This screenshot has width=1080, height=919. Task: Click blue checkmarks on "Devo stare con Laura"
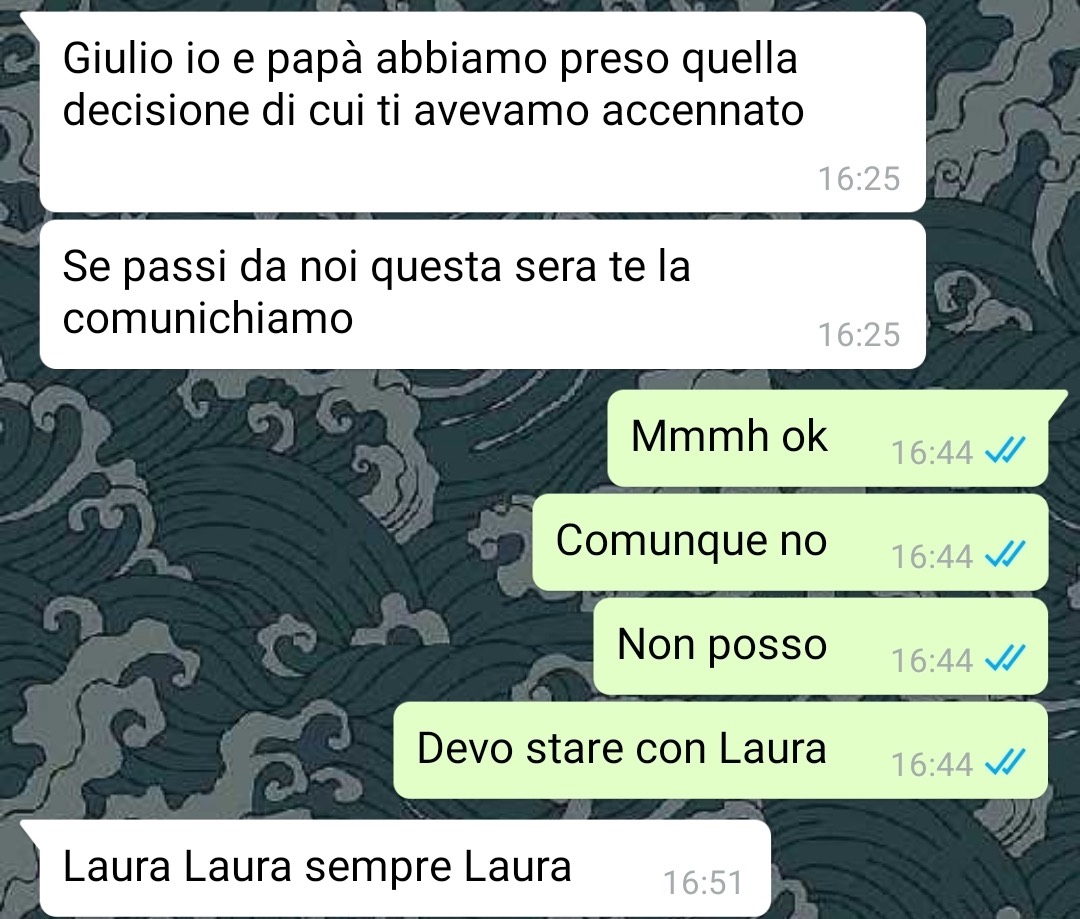(x=1005, y=763)
